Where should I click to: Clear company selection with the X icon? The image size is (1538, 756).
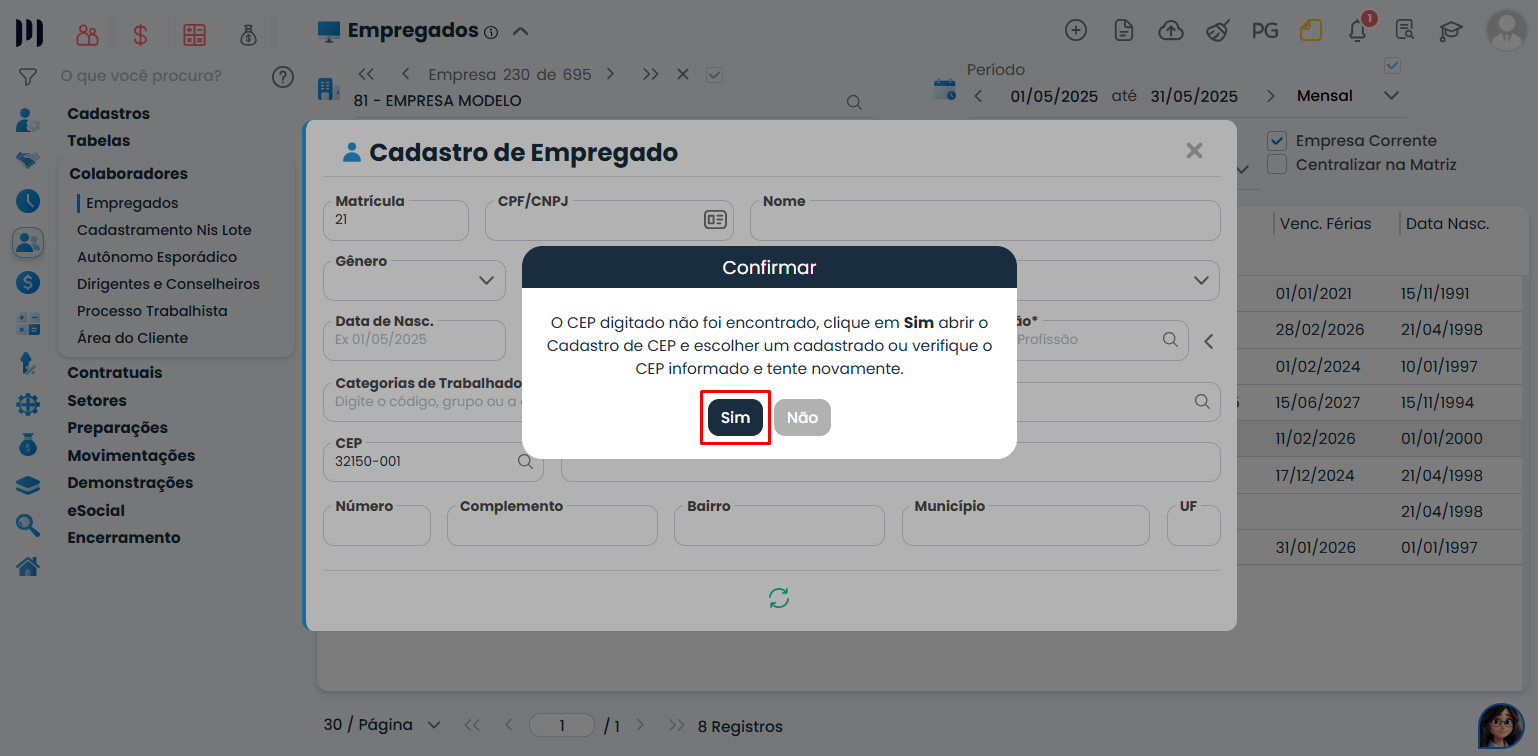coord(683,74)
